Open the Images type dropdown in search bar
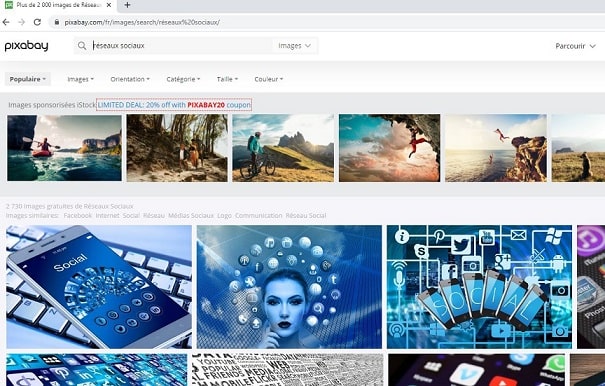 (x=294, y=46)
